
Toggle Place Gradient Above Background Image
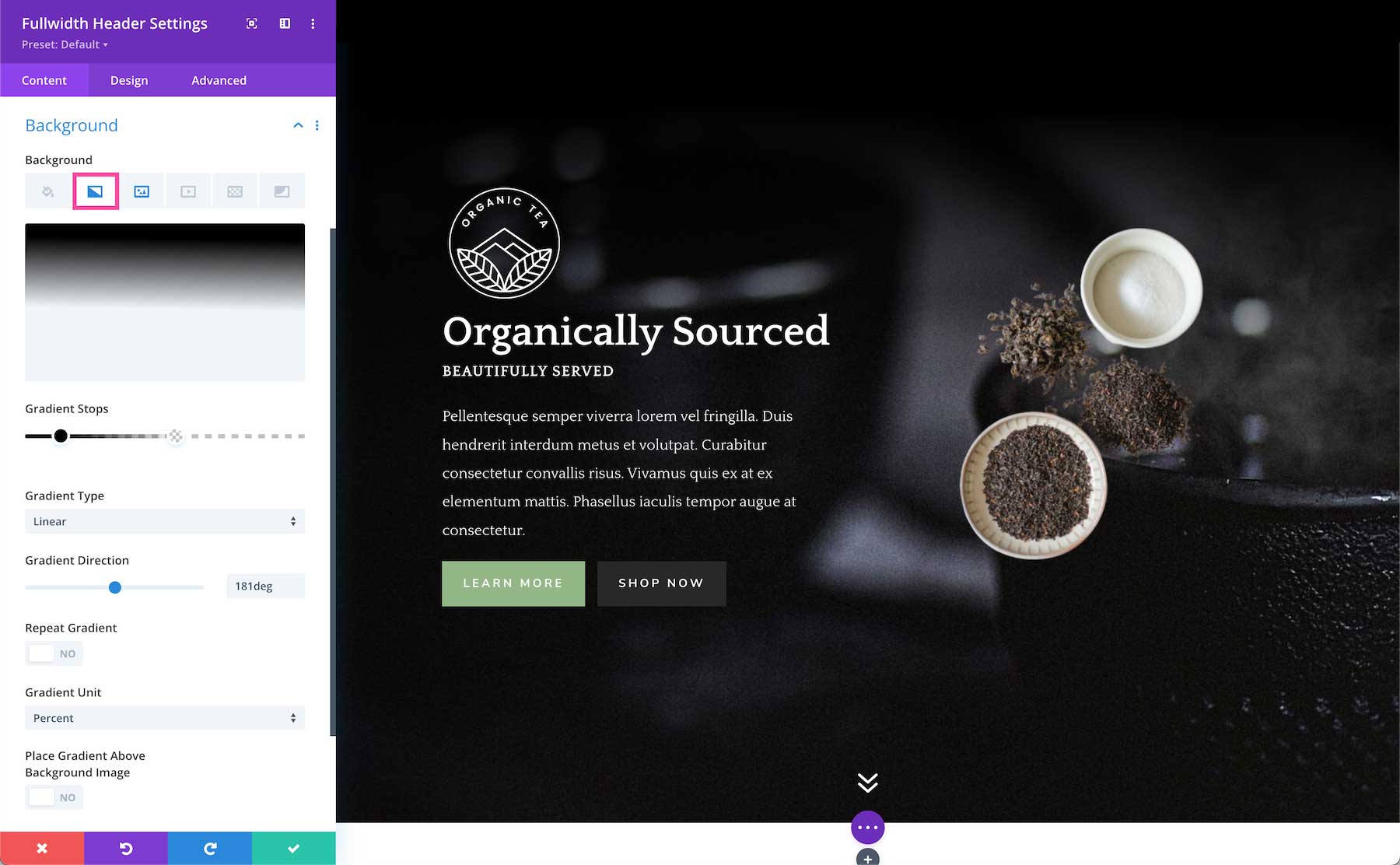point(54,797)
